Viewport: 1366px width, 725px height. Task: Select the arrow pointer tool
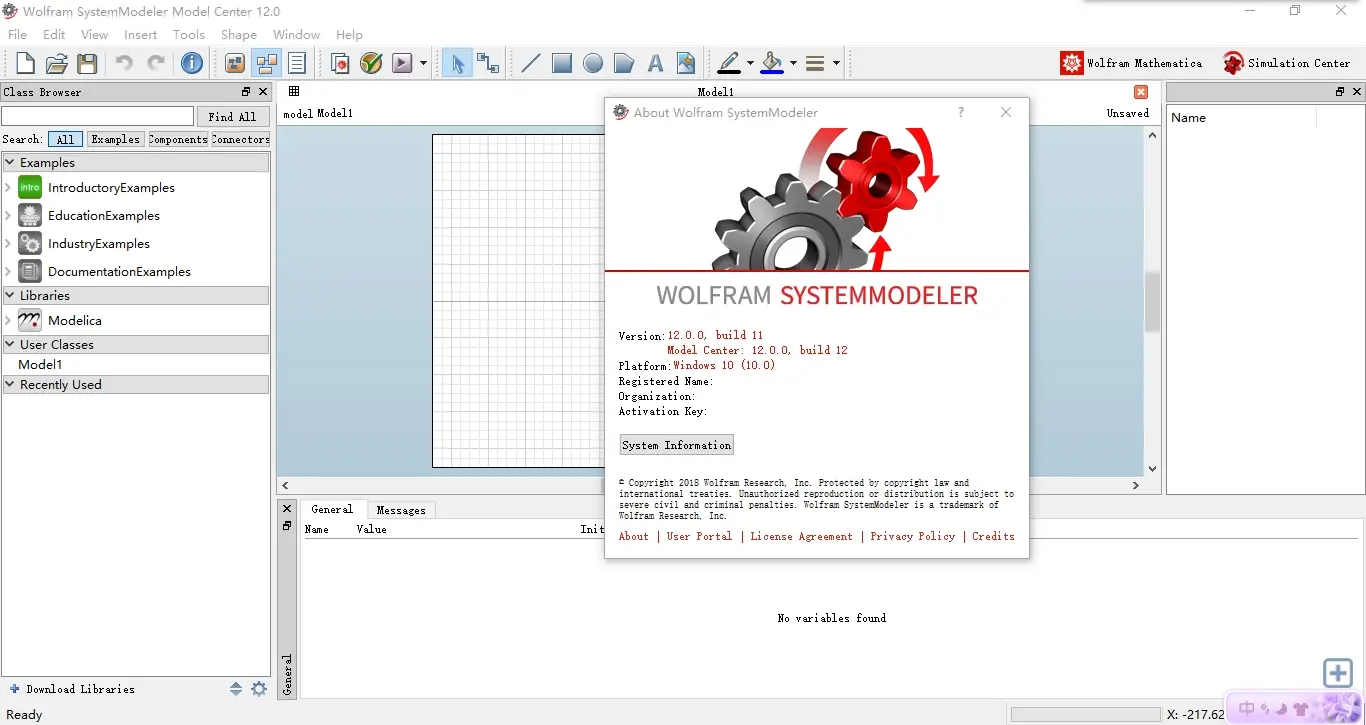(x=457, y=64)
